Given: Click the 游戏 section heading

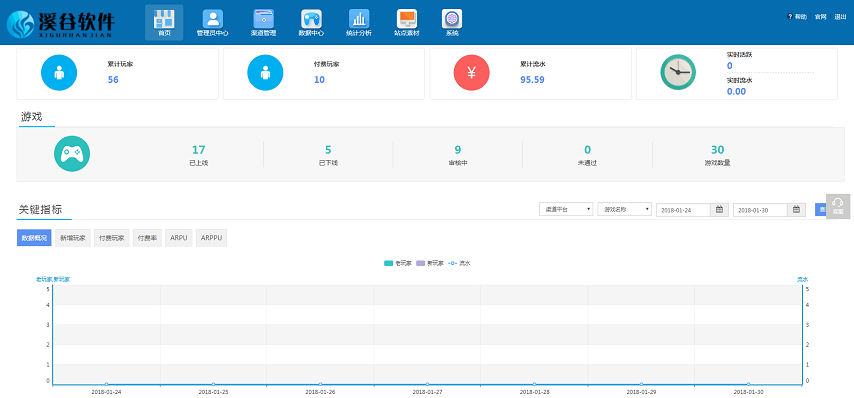Looking at the screenshot, I should pyautogui.click(x=32, y=117).
